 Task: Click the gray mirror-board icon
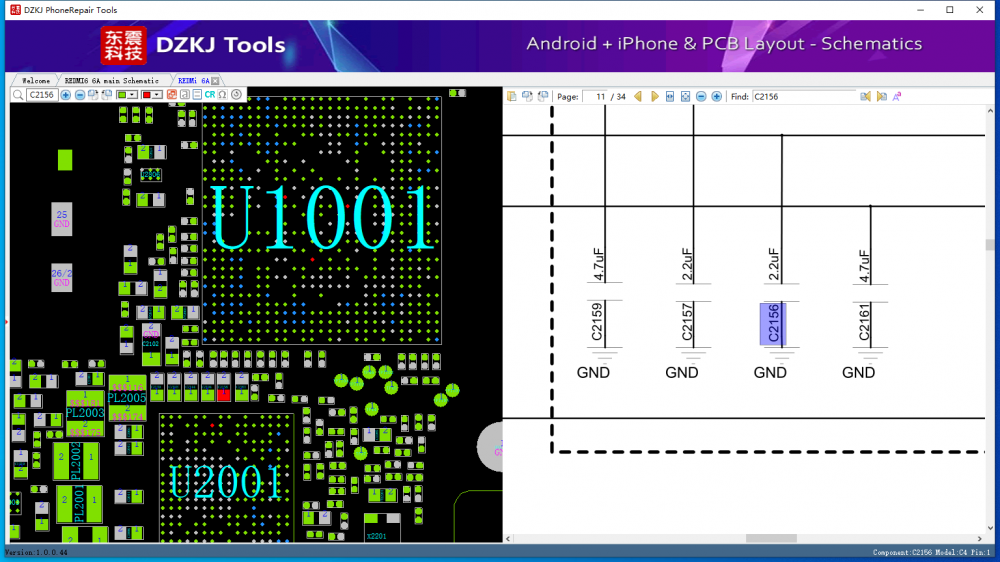click(185, 95)
